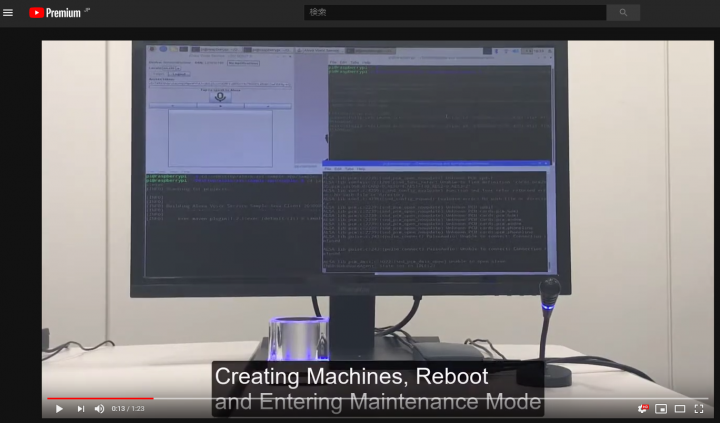720x423 pixels.
Task: Mute the video using the speaker icon
Action: click(x=99, y=408)
